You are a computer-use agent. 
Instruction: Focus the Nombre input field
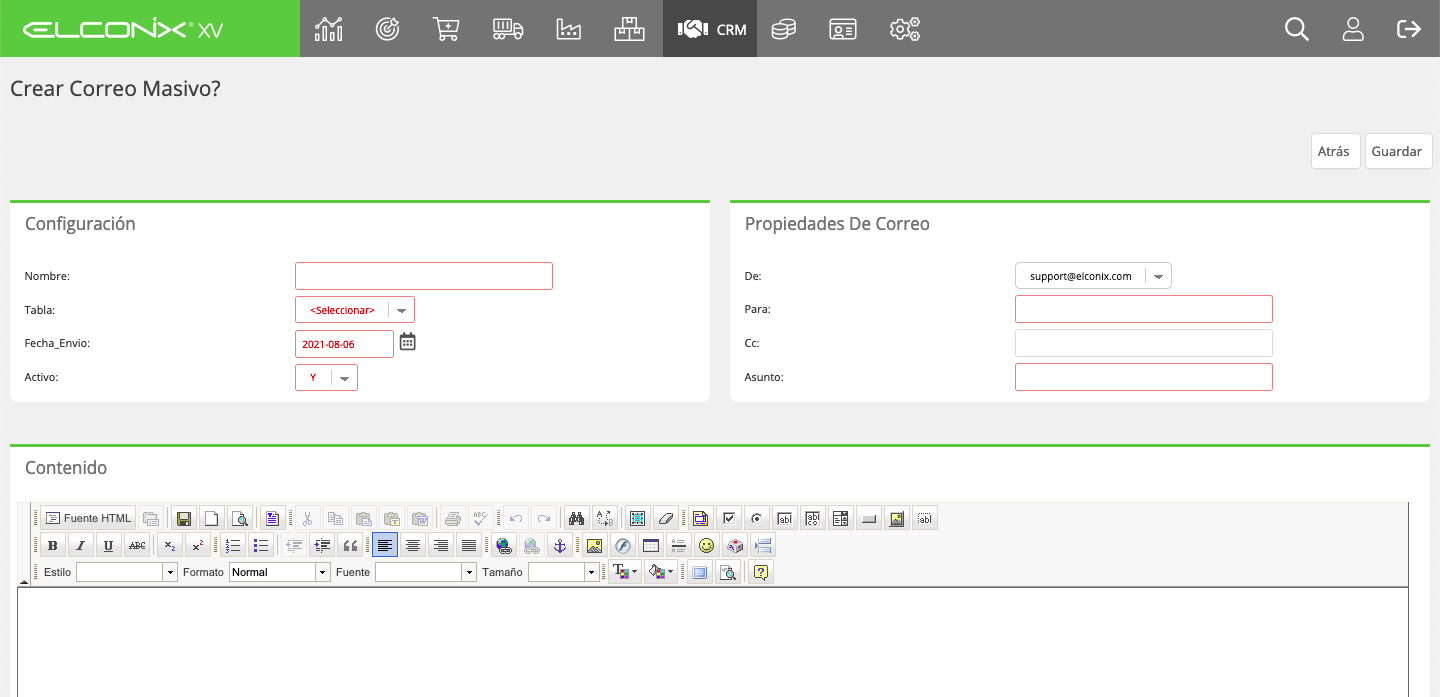click(x=424, y=276)
